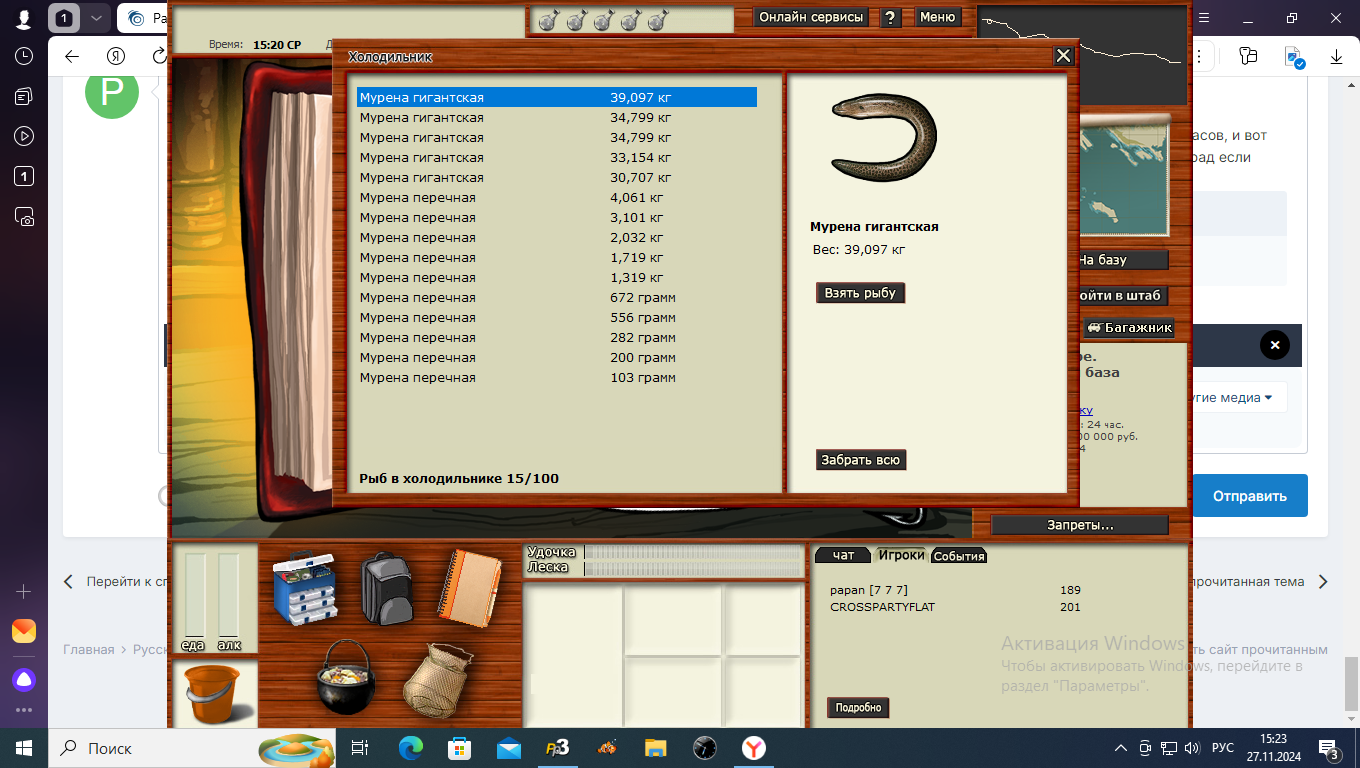Click the Подробно button
This screenshot has height=768, width=1360.
tap(858, 707)
